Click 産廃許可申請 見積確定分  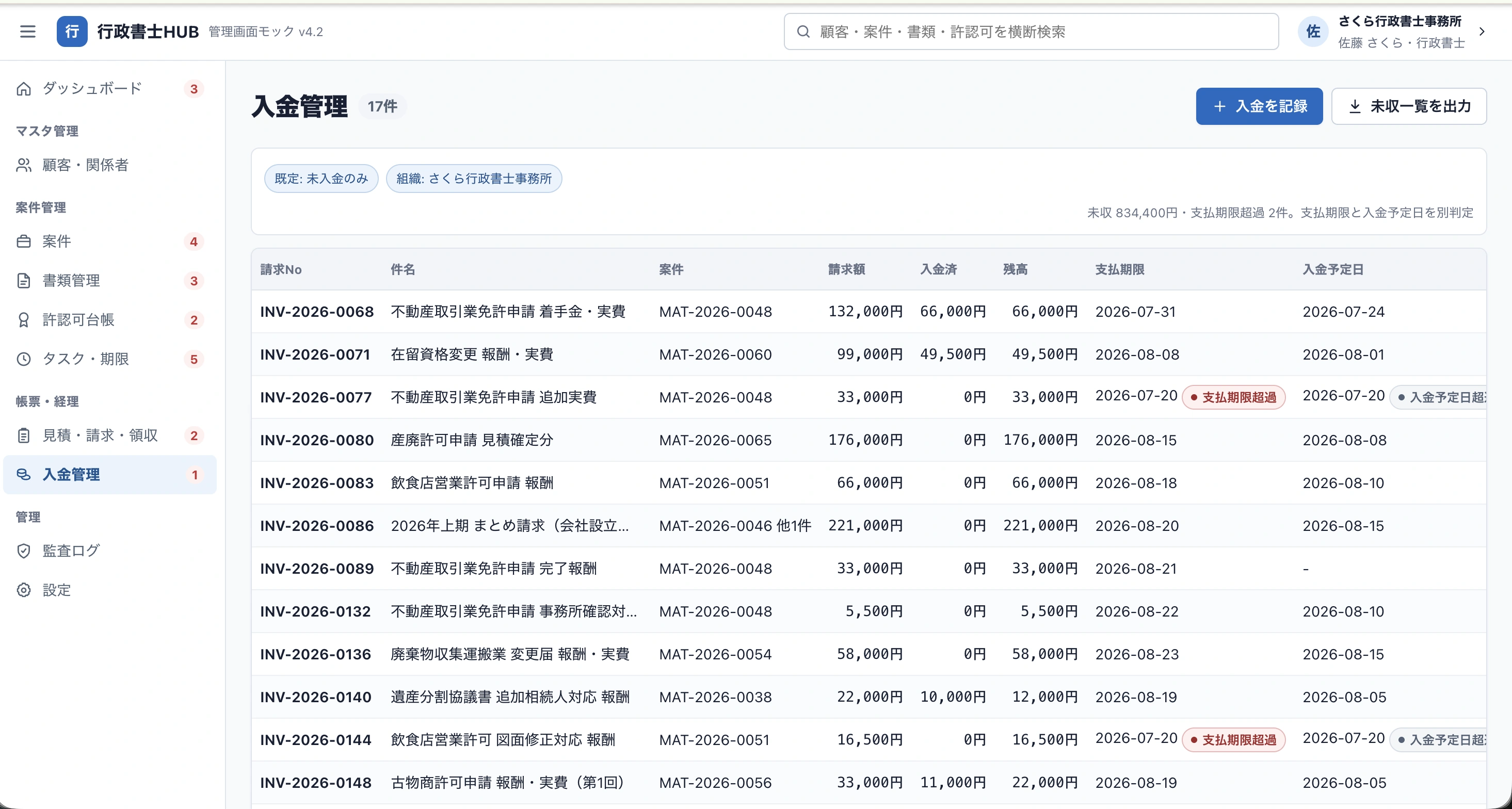(x=472, y=440)
